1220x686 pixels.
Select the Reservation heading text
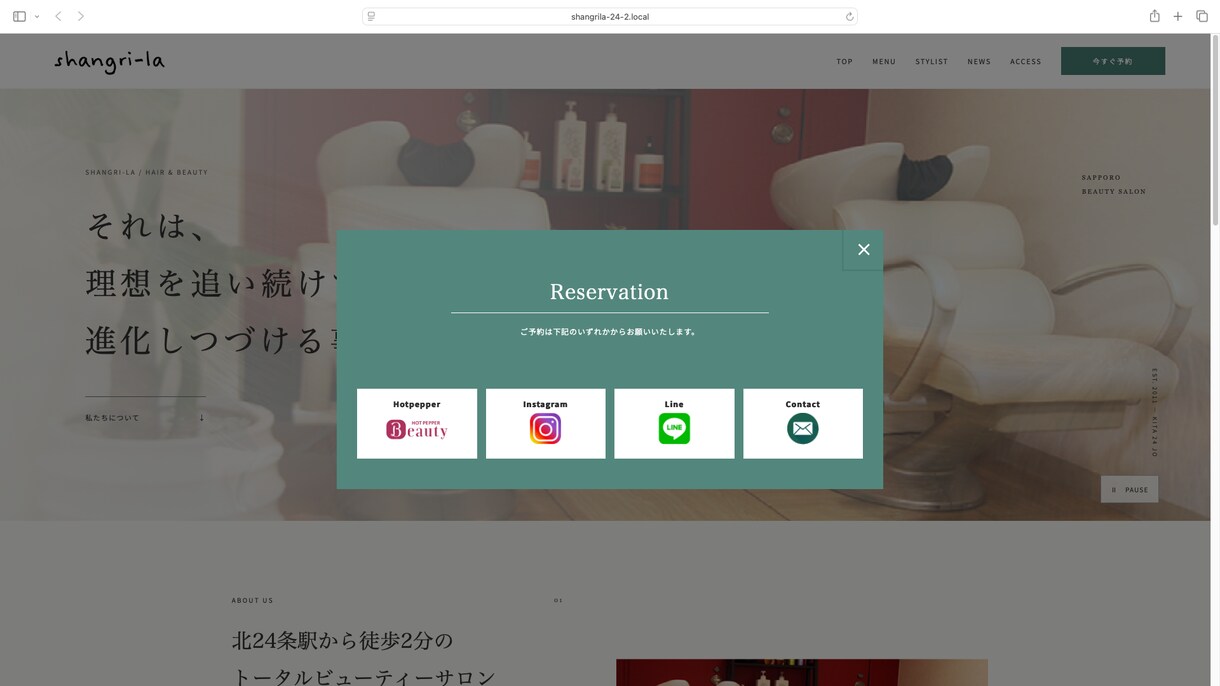coord(609,292)
